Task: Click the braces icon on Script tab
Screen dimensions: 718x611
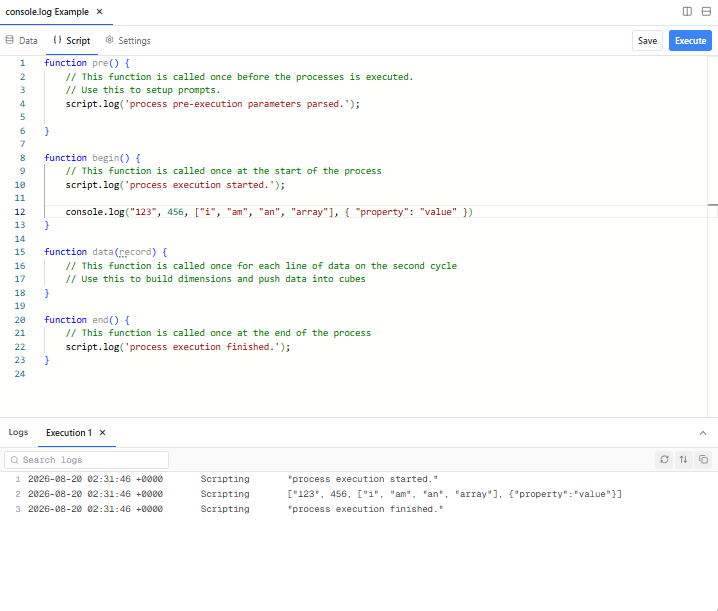Action: click(57, 40)
